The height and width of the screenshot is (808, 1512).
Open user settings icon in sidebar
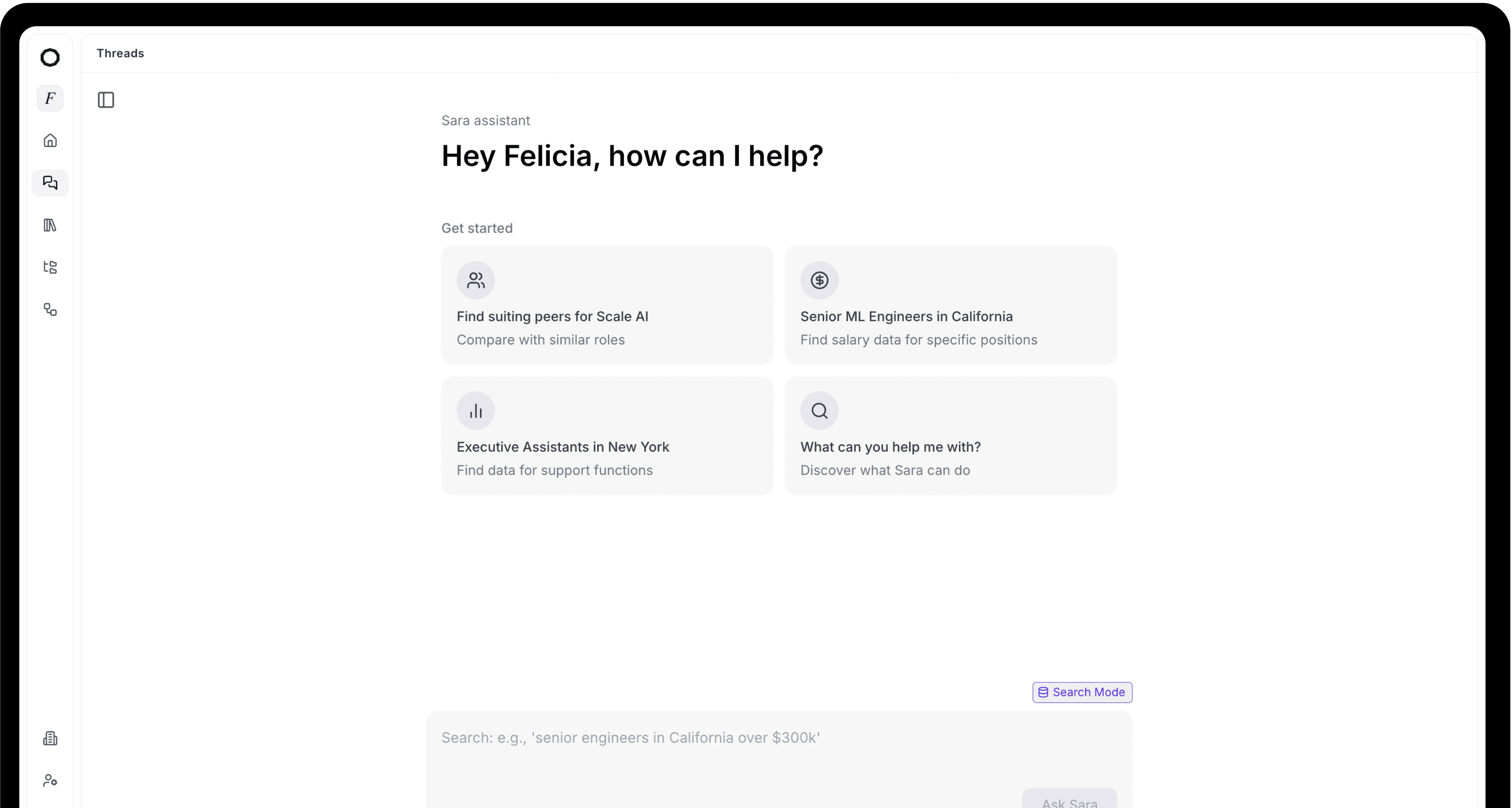point(50,780)
